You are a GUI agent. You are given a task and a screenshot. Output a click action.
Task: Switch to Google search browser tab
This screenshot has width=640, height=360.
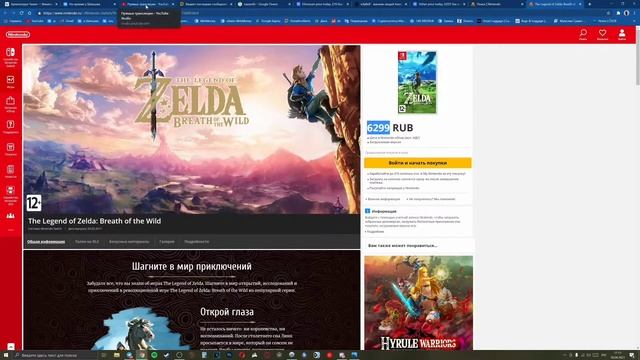263,4
